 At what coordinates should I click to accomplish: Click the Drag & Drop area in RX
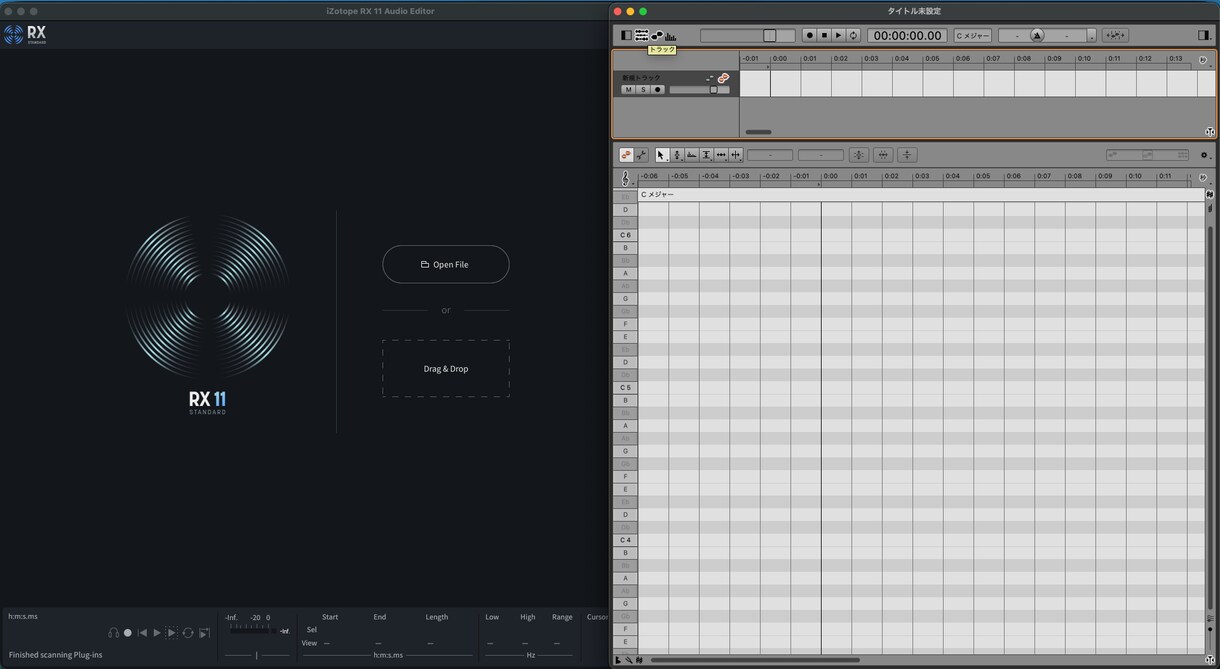pos(446,368)
